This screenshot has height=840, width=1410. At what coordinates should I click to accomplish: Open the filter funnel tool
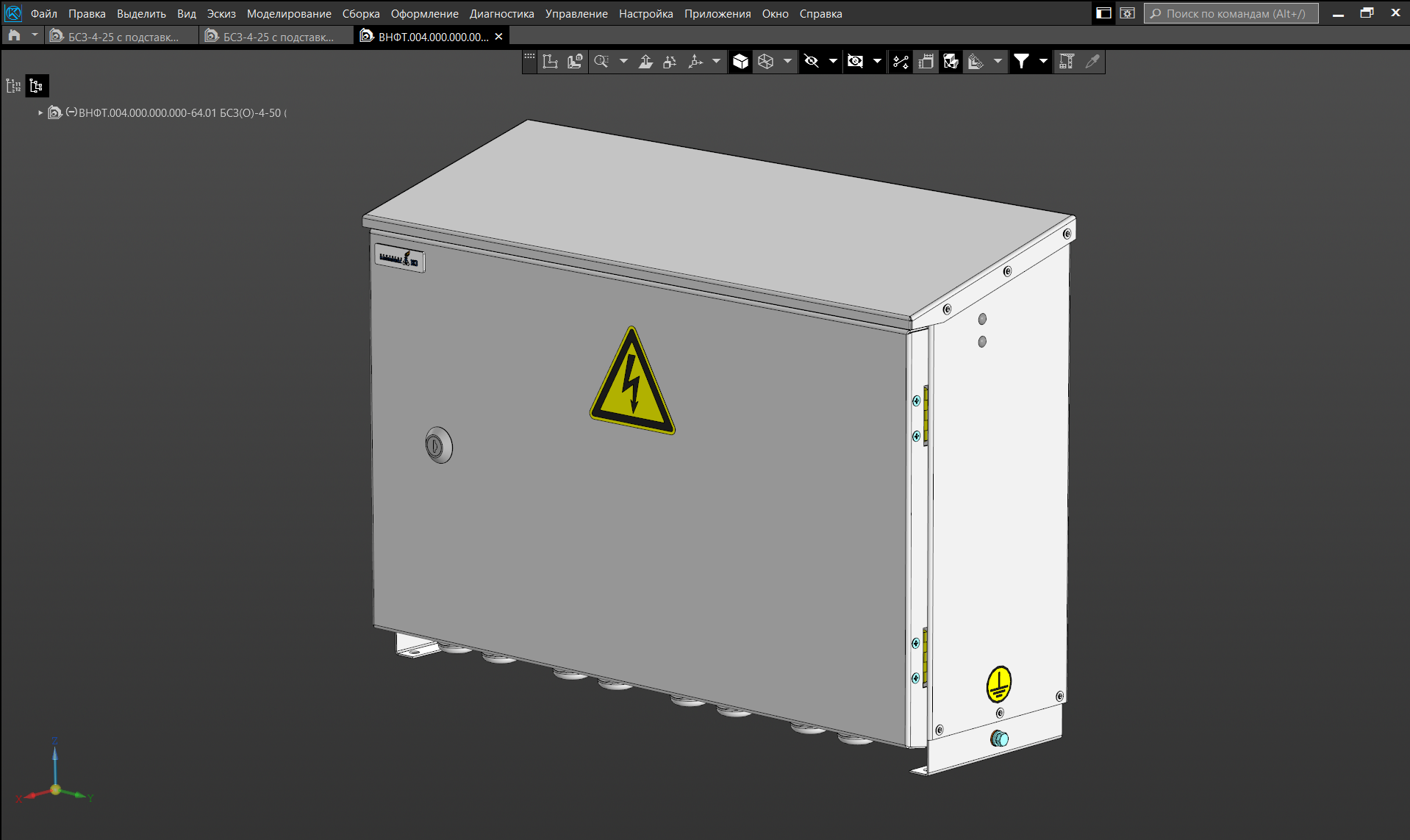click(x=1021, y=62)
